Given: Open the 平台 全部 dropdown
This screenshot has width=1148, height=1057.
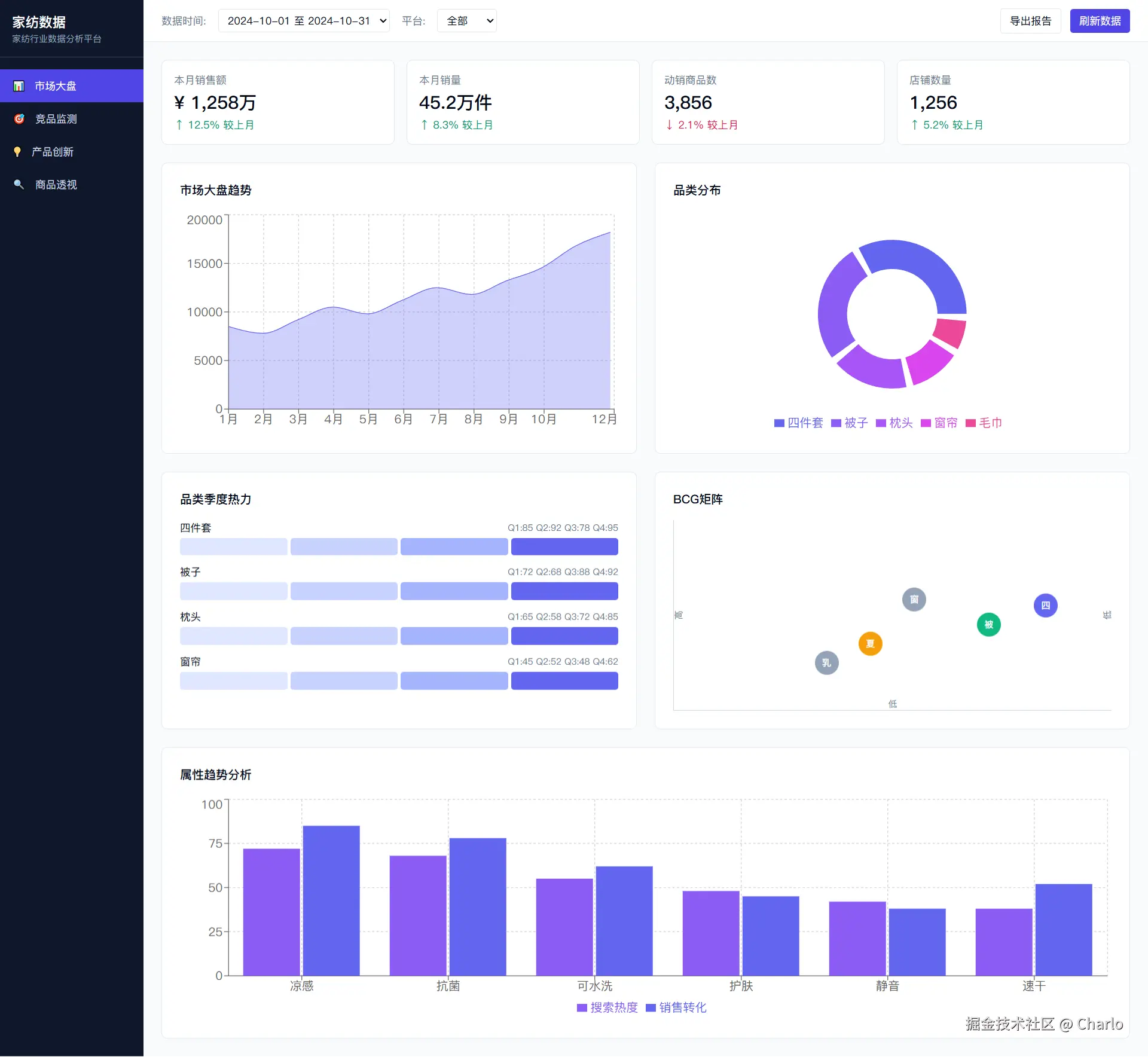Looking at the screenshot, I should (x=466, y=21).
